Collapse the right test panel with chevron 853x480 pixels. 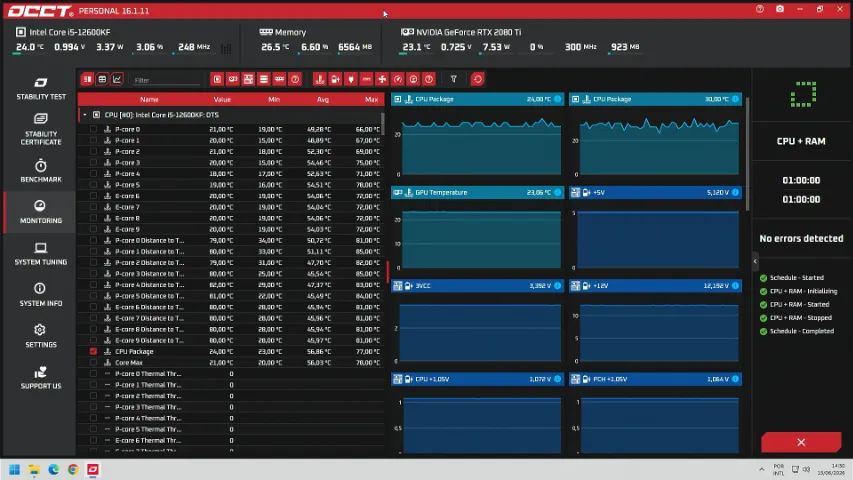tap(755, 262)
